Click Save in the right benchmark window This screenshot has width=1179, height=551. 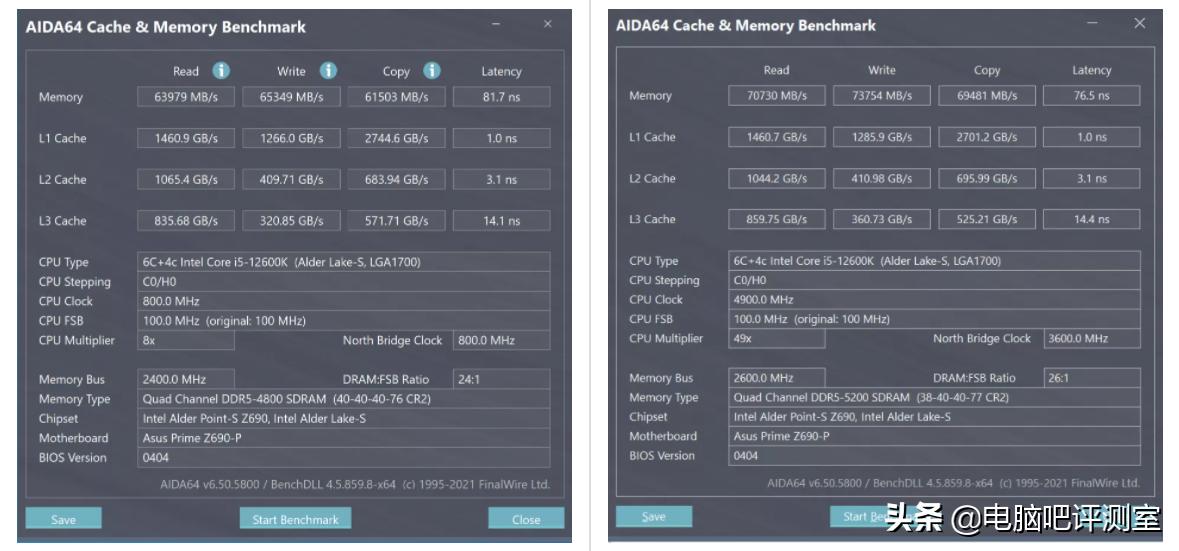click(x=653, y=516)
